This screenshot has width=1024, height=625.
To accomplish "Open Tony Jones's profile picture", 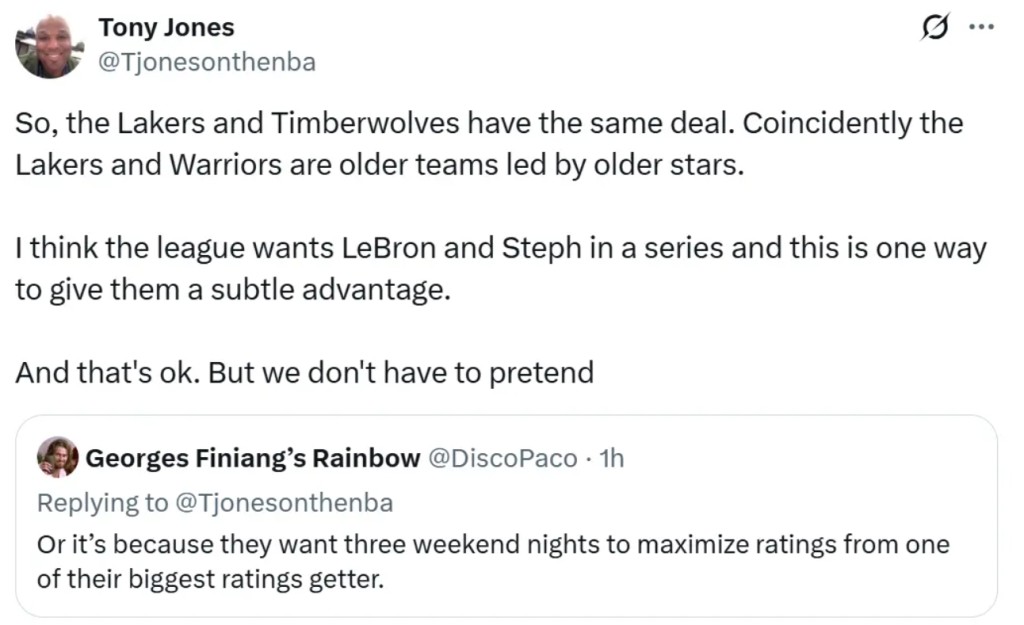I will point(48,45).
